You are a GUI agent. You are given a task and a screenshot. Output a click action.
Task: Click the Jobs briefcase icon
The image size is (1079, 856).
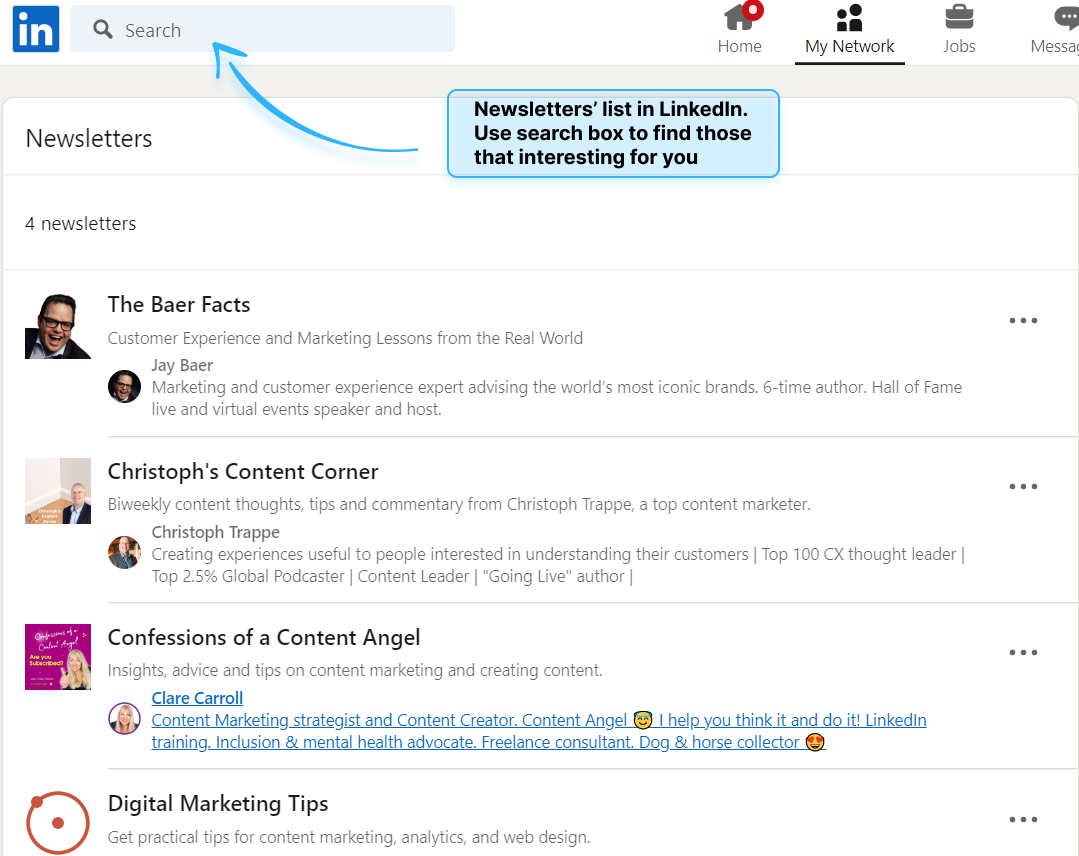click(x=959, y=17)
